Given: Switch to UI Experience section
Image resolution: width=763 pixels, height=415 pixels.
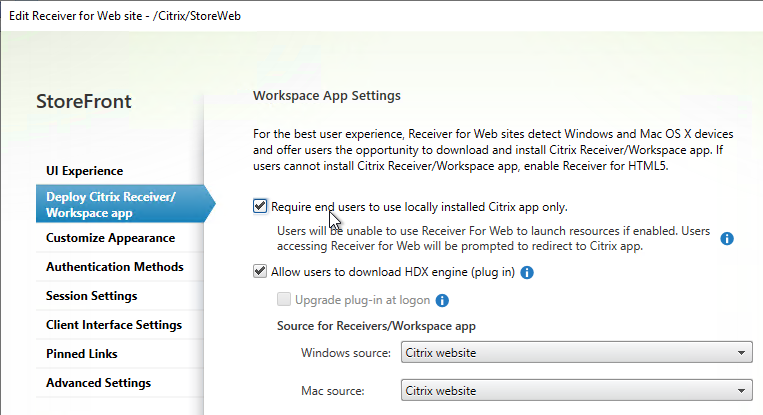Looking at the screenshot, I should pos(85,171).
